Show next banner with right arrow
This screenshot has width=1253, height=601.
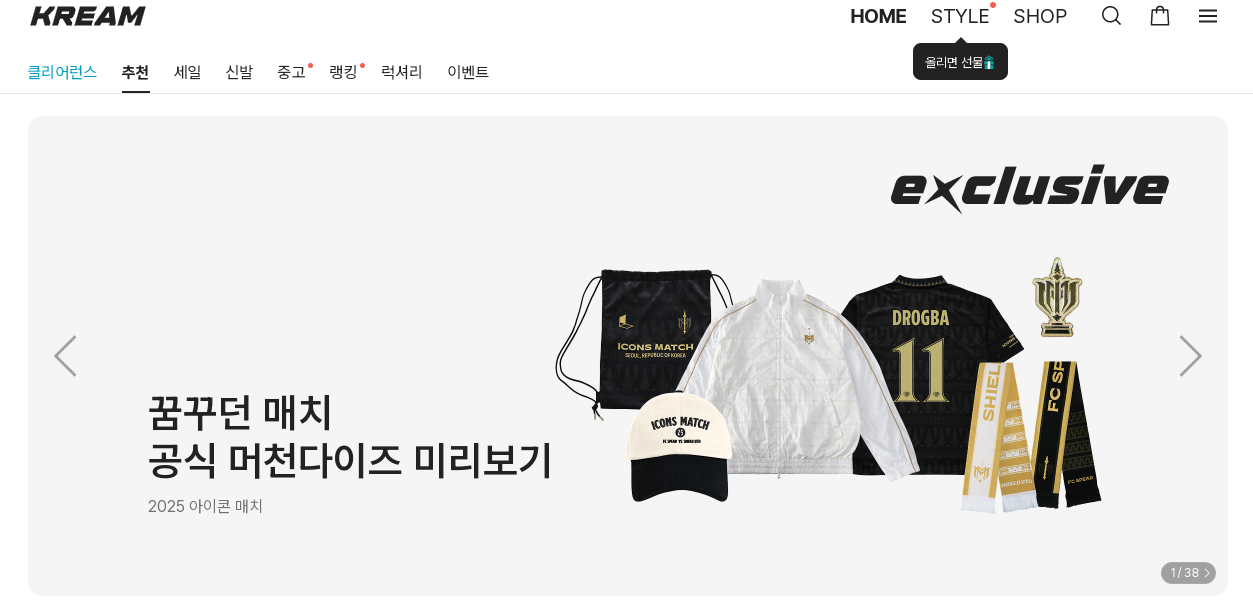coord(1190,356)
